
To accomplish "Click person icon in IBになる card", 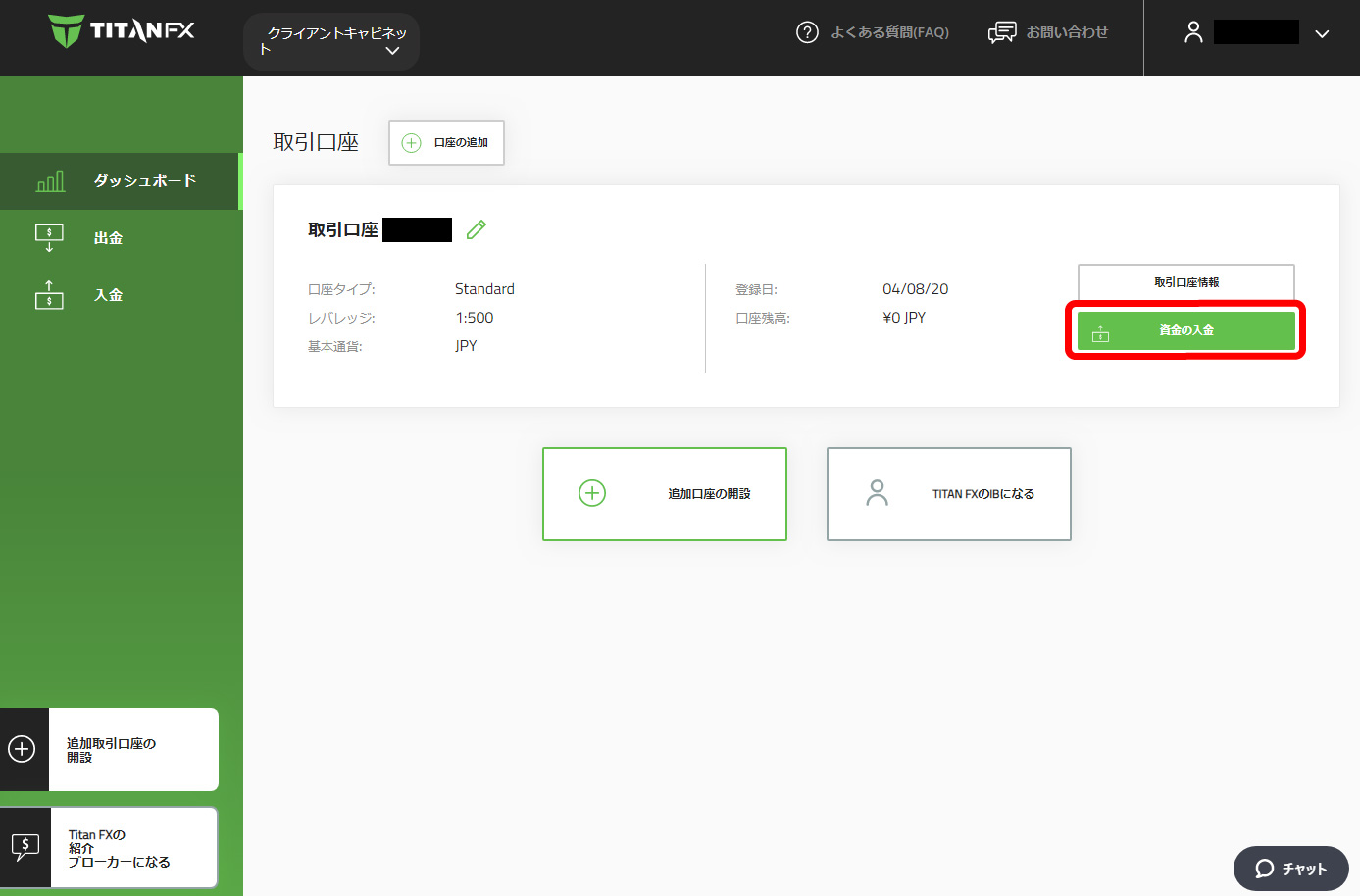I will click(878, 493).
